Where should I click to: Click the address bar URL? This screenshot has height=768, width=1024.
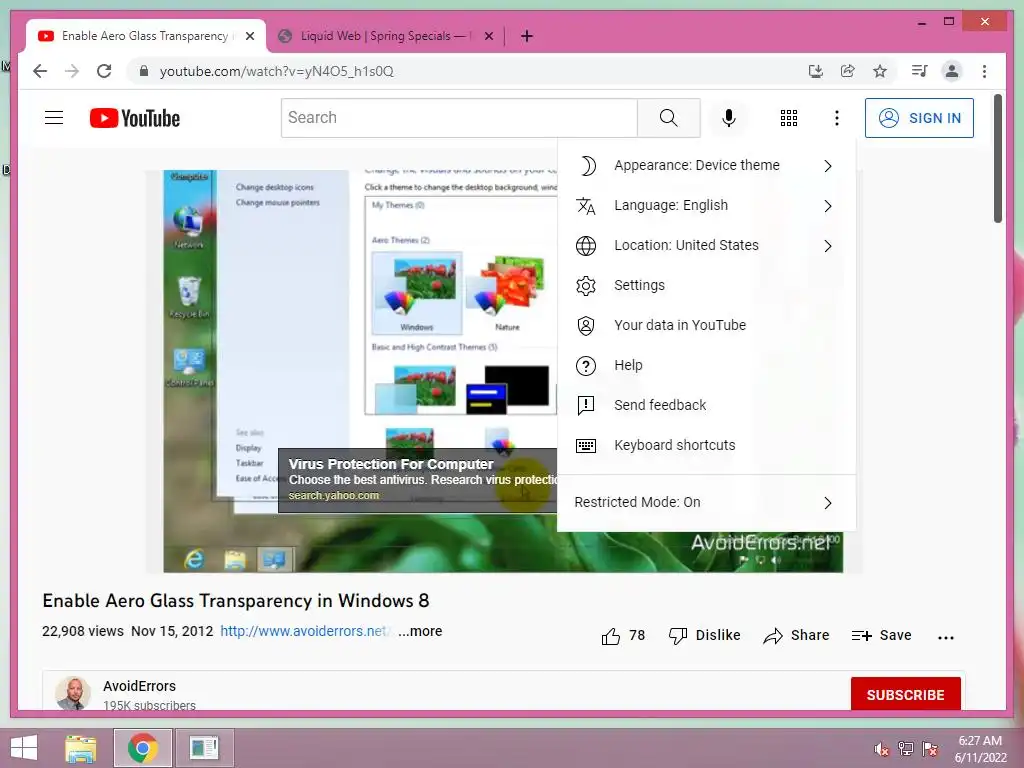coord(276,71)
